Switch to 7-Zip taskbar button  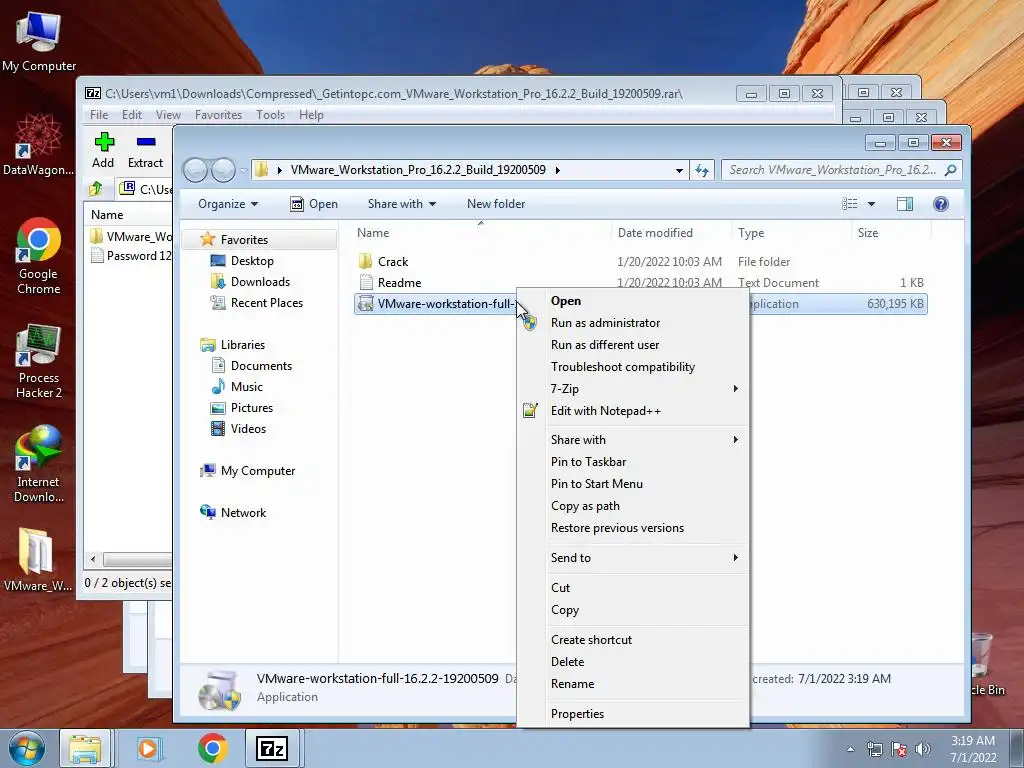click(272, 748)
